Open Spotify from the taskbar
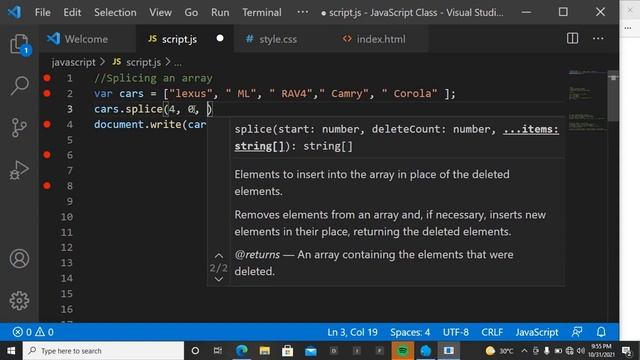The width and height of the screenshot is (640, 360). point(402,351)
